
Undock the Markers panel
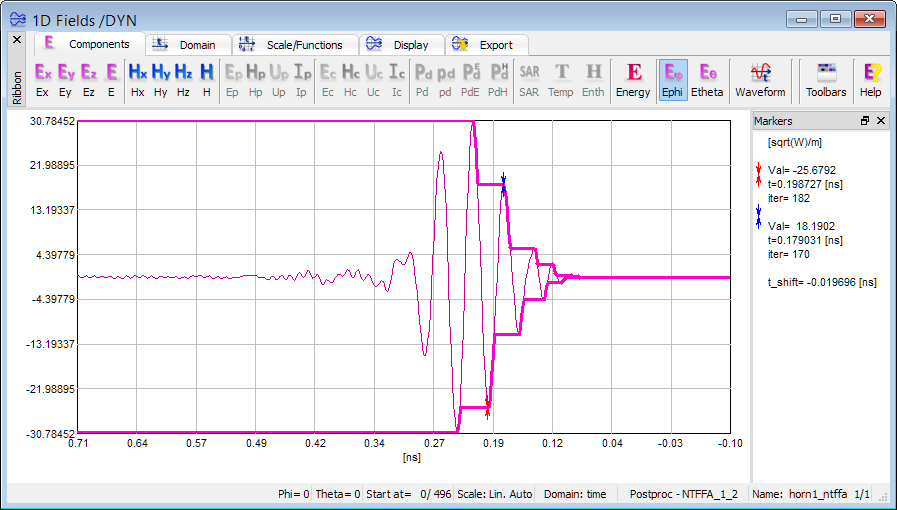(865, 120)
